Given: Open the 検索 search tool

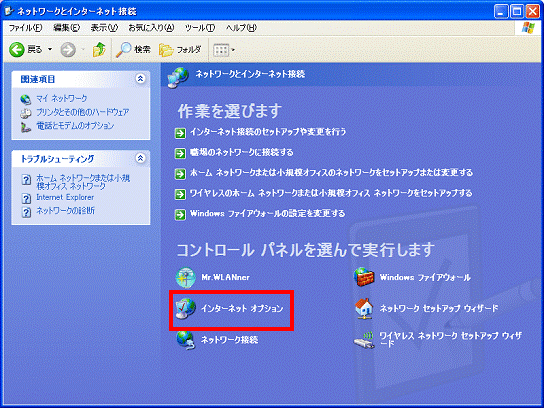Looking at the screenshot, I should point(133,50).
